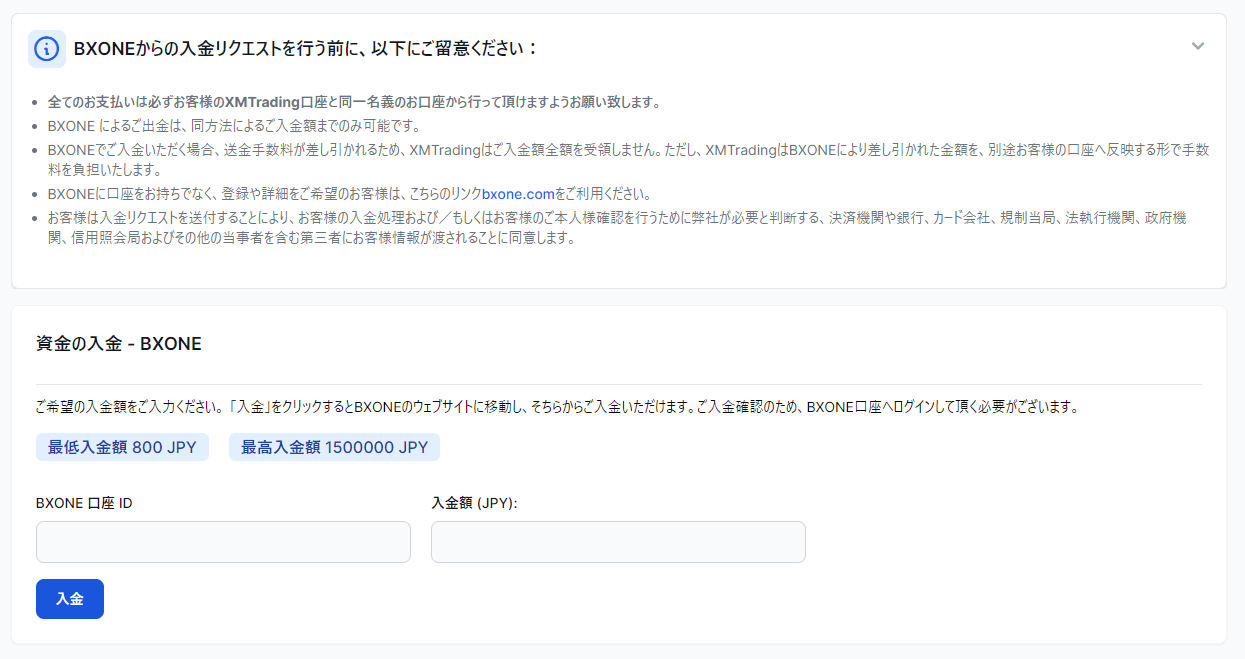Click the 最高入金額 1500000 JPY badge
1245x659 pixels.
coord(334,447)
